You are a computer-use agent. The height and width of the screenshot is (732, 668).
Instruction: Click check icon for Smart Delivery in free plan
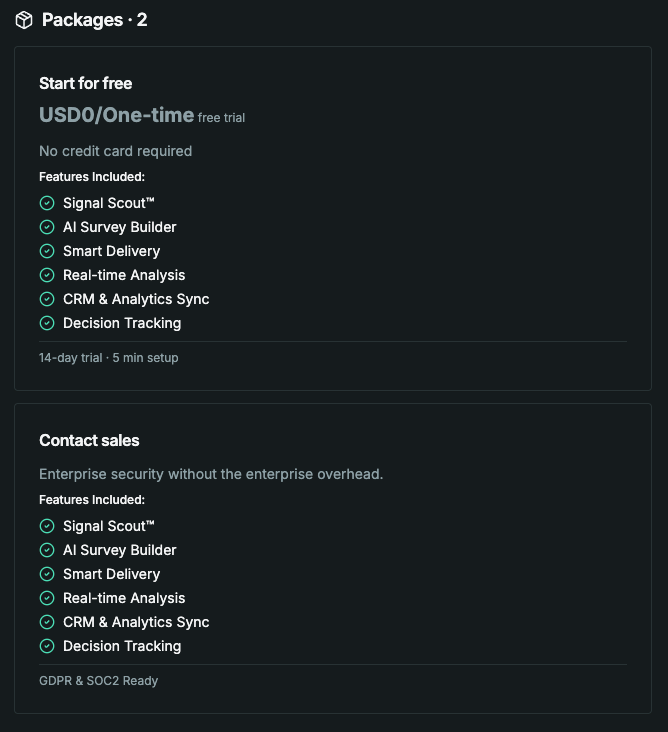[x=47, y=251]
